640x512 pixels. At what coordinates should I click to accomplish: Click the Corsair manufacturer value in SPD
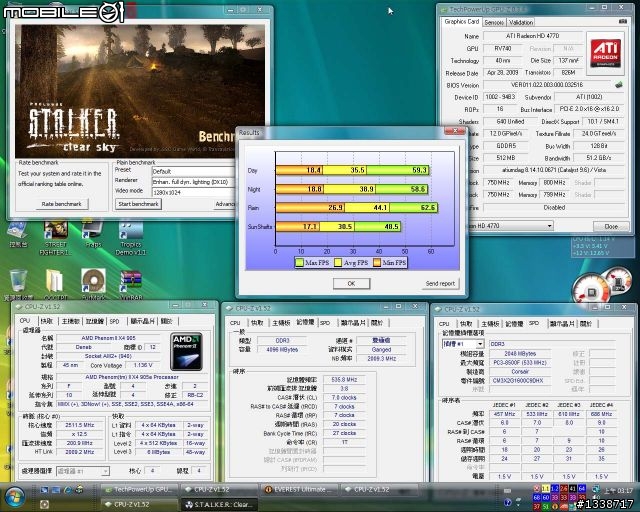pos(520,372)
